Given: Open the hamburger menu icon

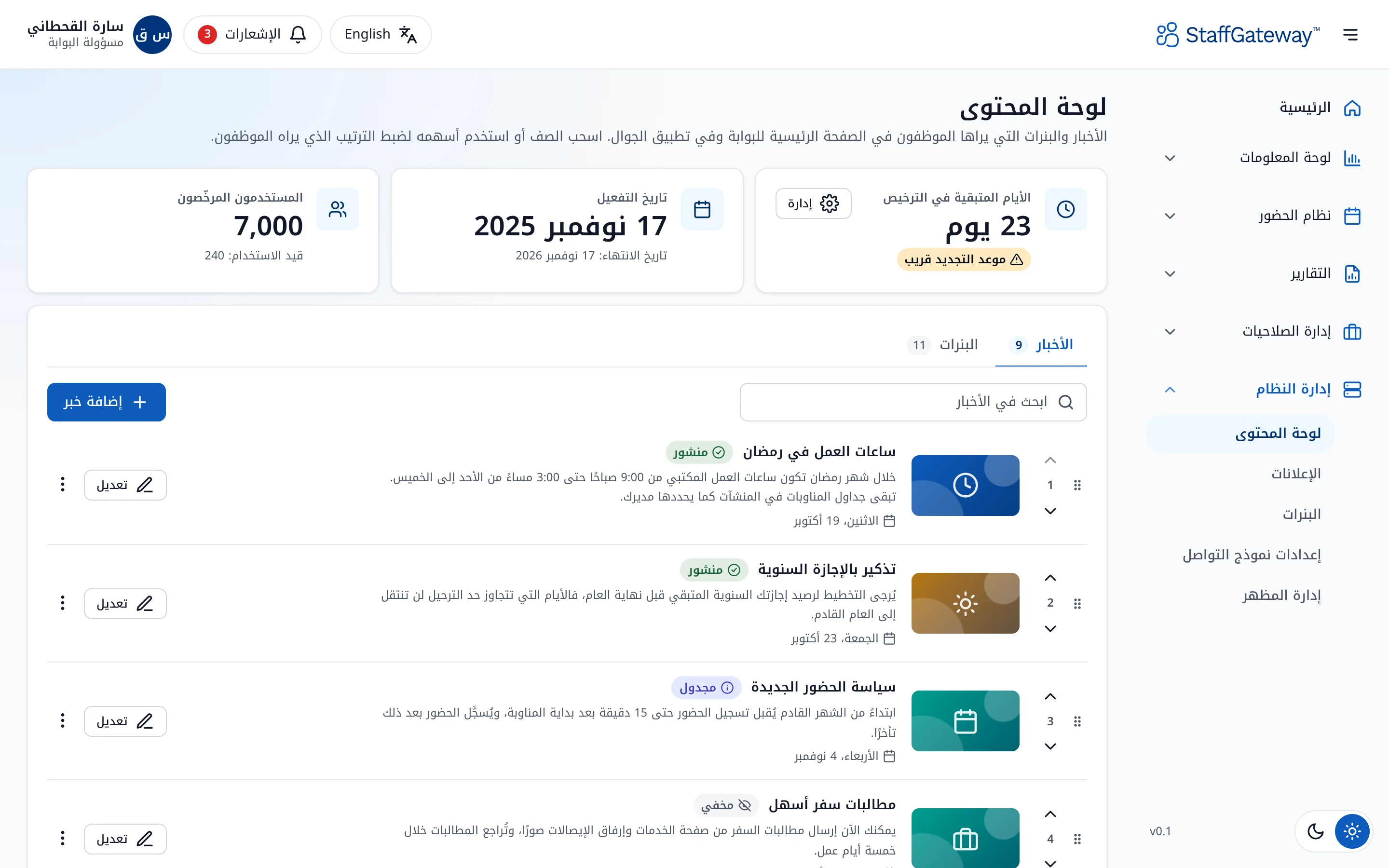Looking at the screenshot, I should (x=1350, y=34).
